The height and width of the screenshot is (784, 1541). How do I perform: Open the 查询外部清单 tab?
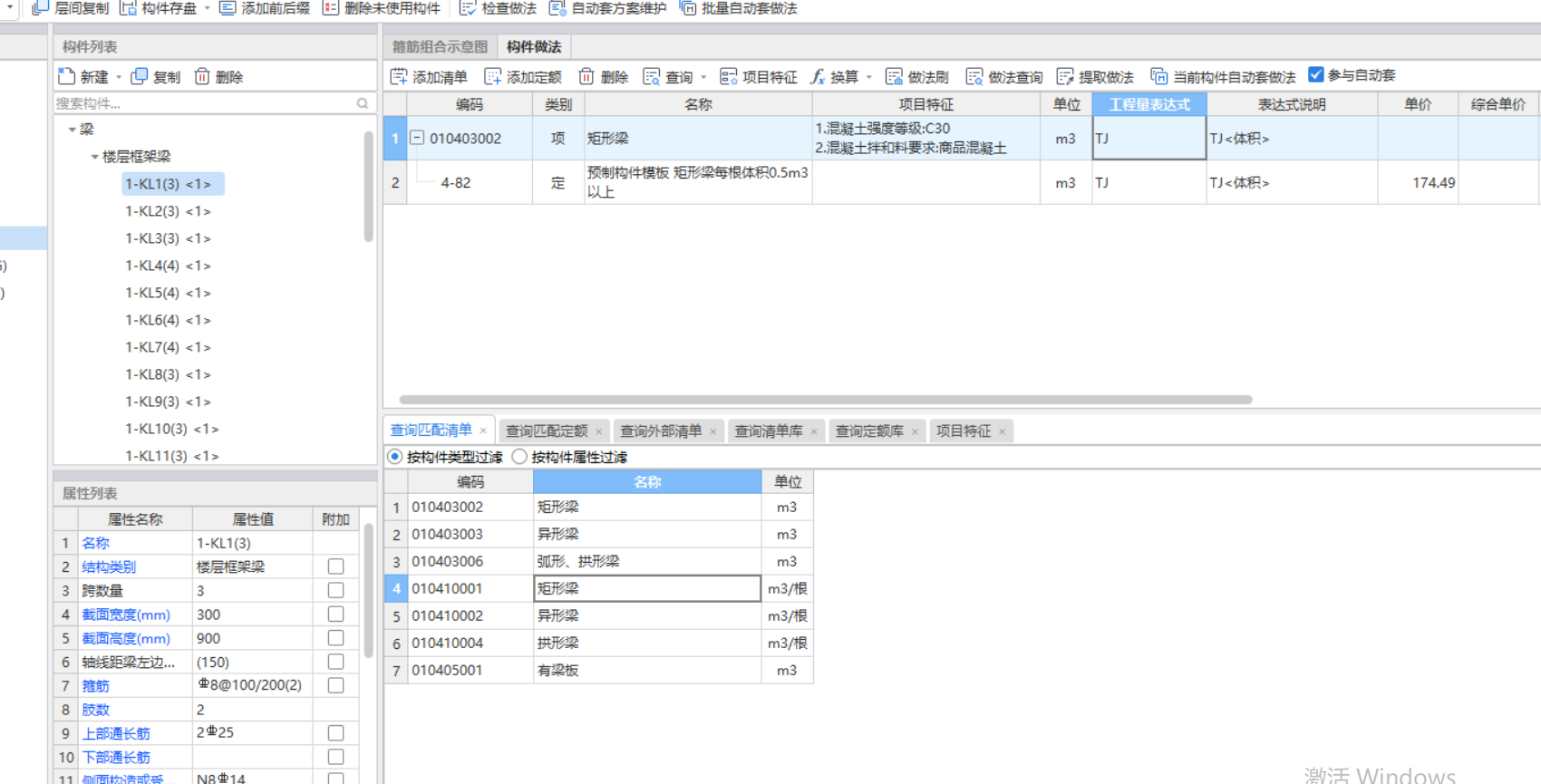coord(661,431)
